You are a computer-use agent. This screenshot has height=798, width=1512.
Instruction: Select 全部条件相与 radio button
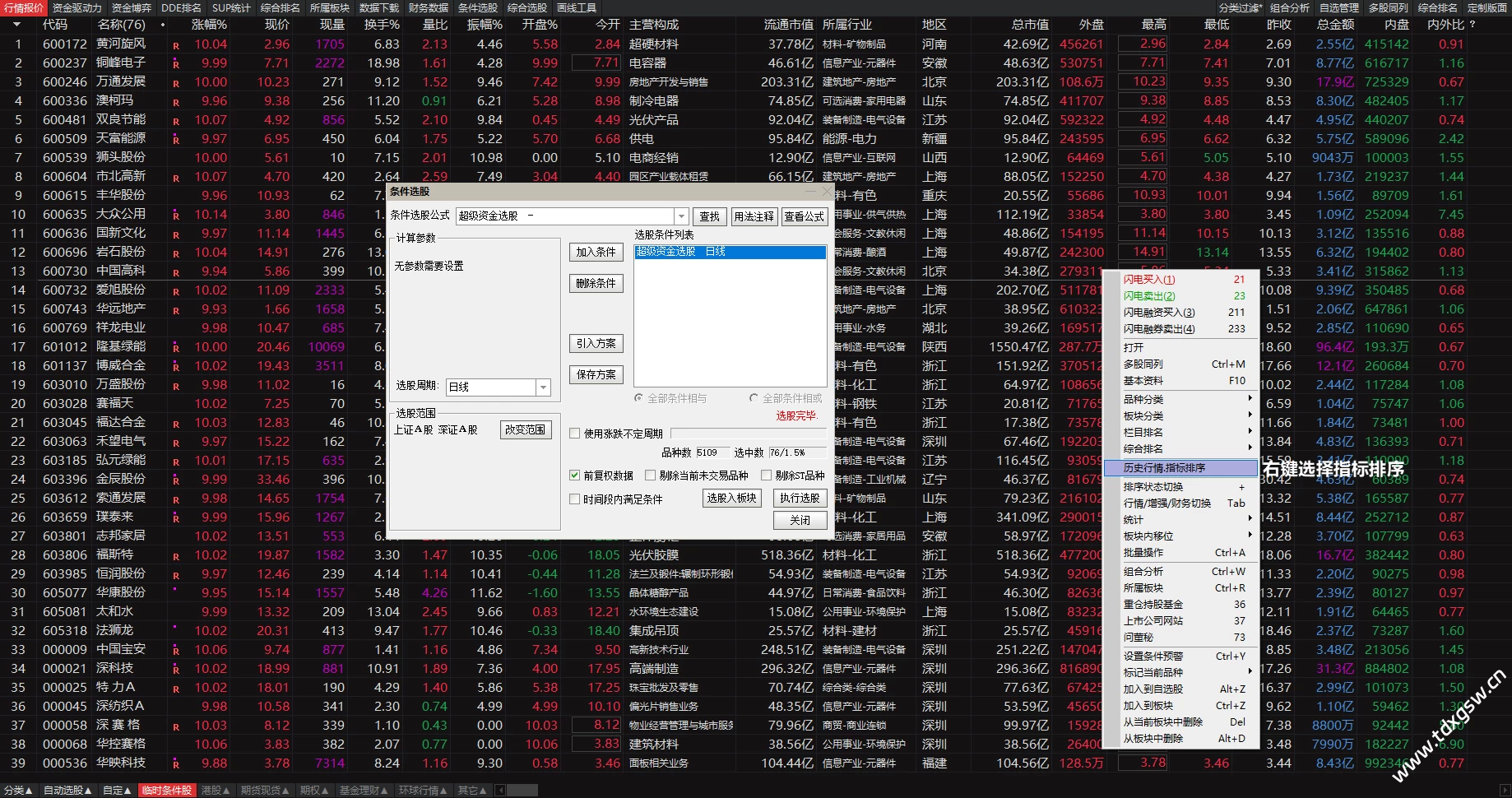[x=639, y=398]
